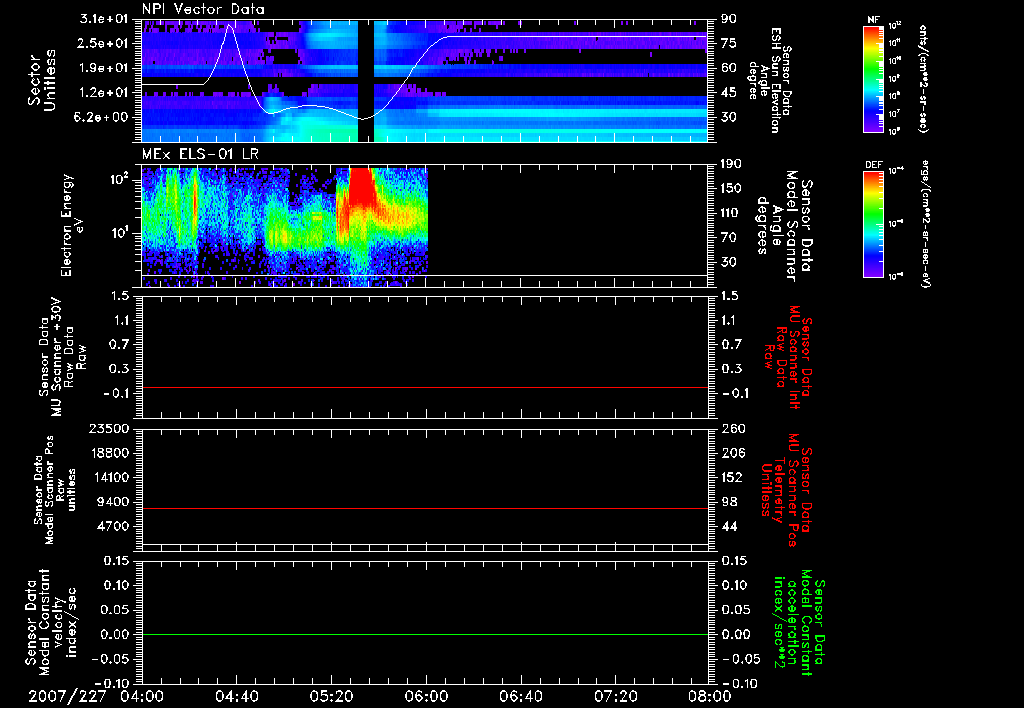The image size is (1024, 708).
Task: Select the 'ergs/(cm**2-sr-sec-eV)' units label
Action: tap(925, 225)
